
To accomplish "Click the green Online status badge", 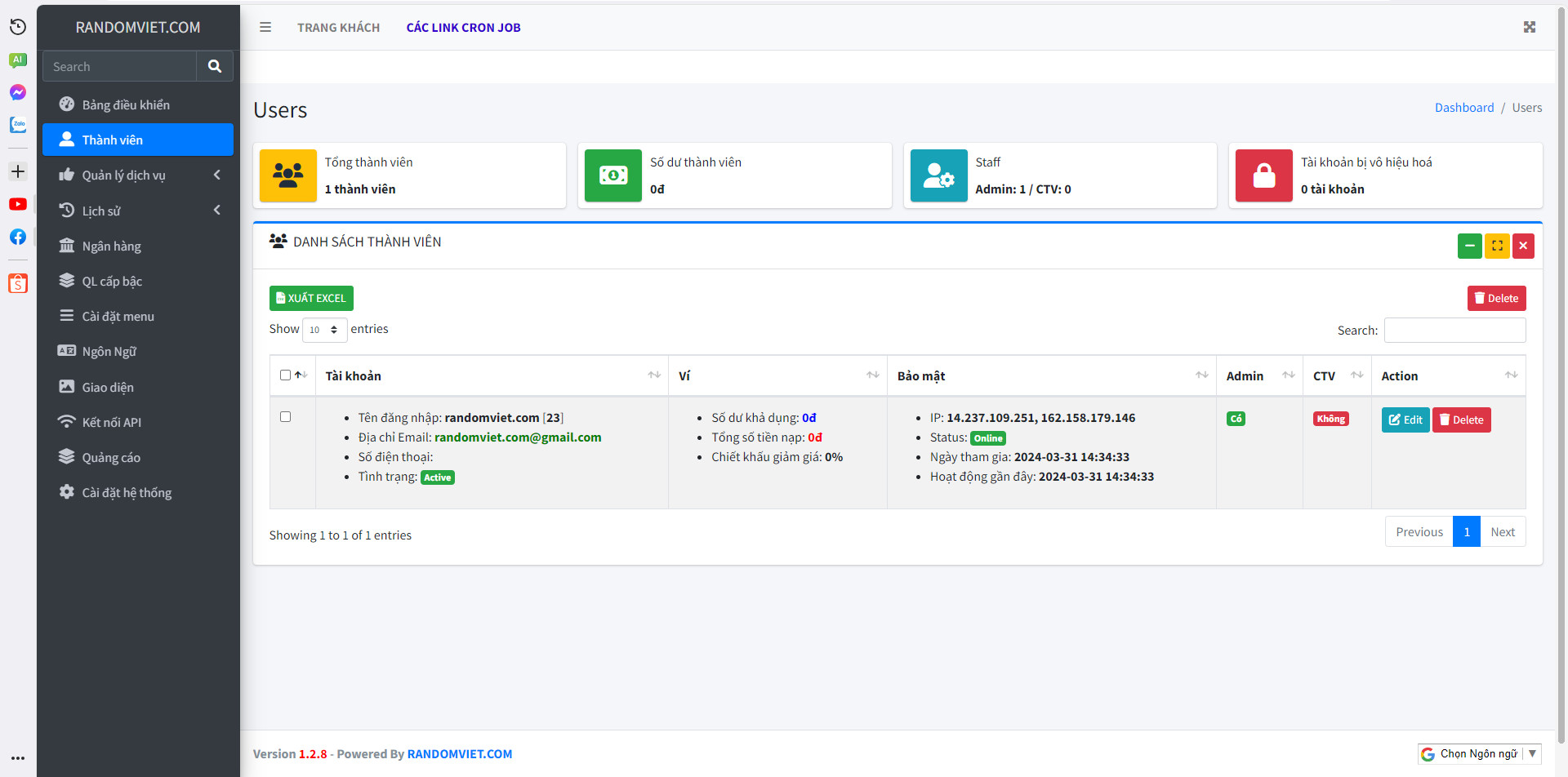I will [x=987, y=438].
